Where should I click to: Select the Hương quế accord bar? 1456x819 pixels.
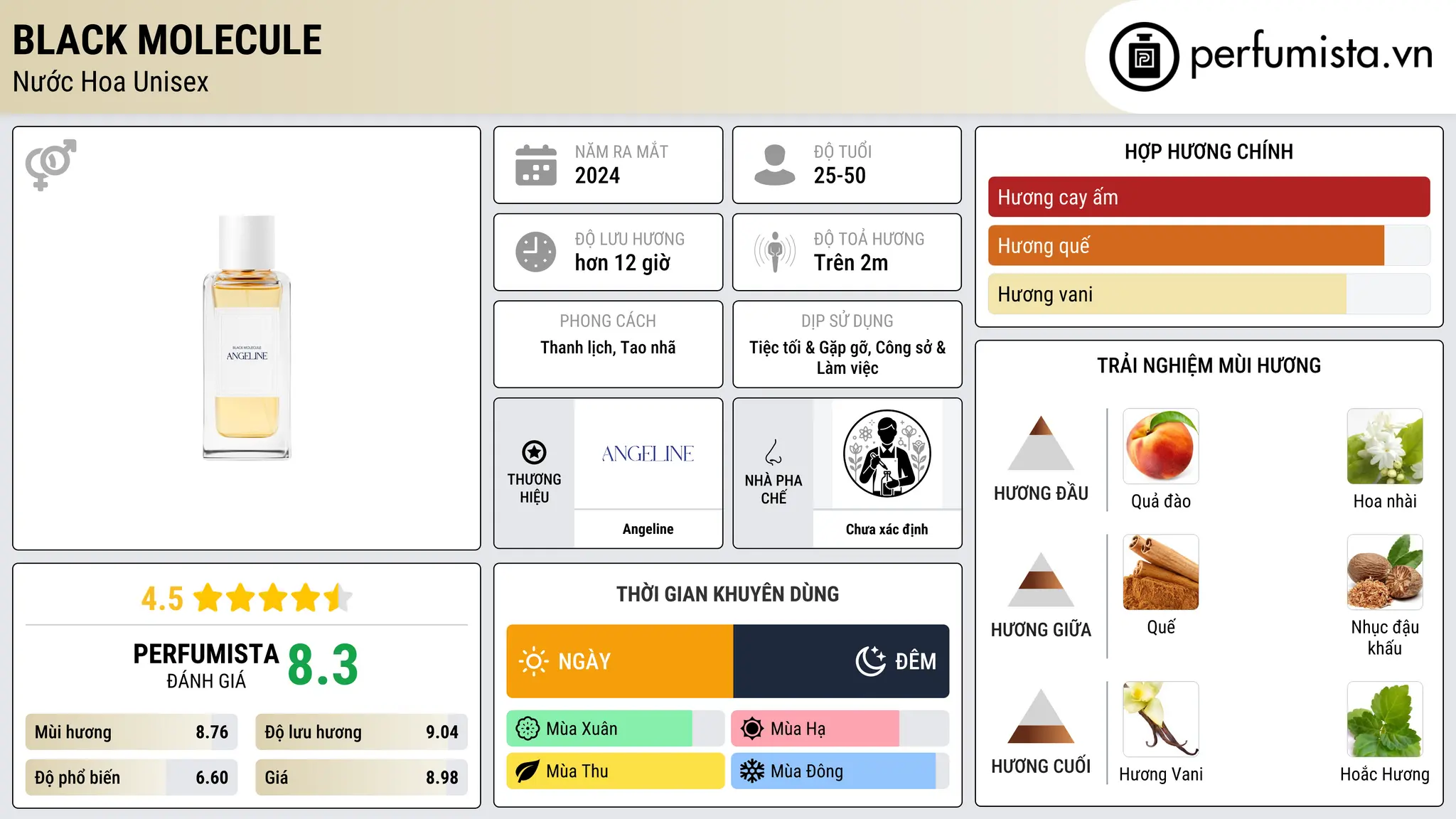click(x=1209, y=245)
